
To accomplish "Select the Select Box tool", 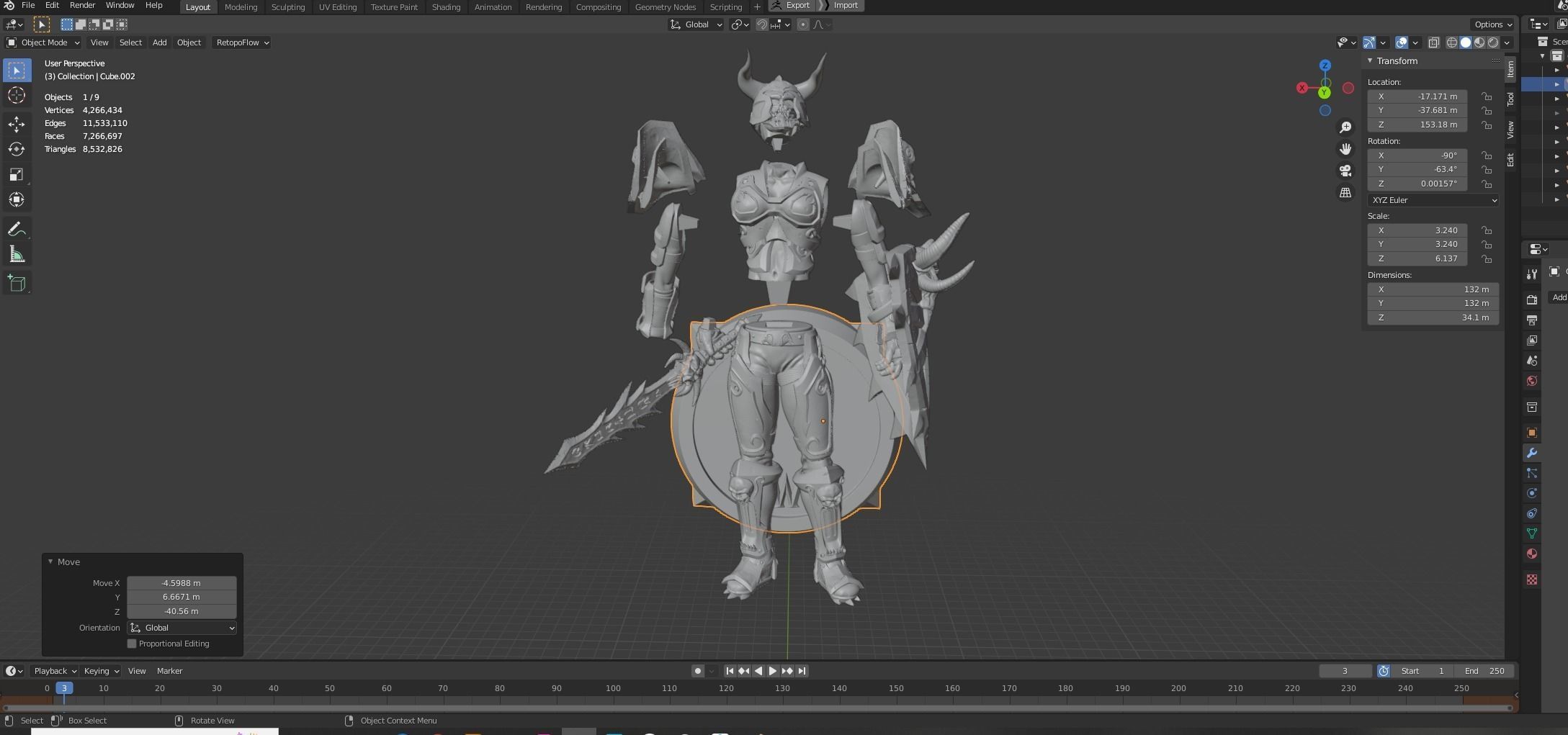I will click(x=17, y=71).
